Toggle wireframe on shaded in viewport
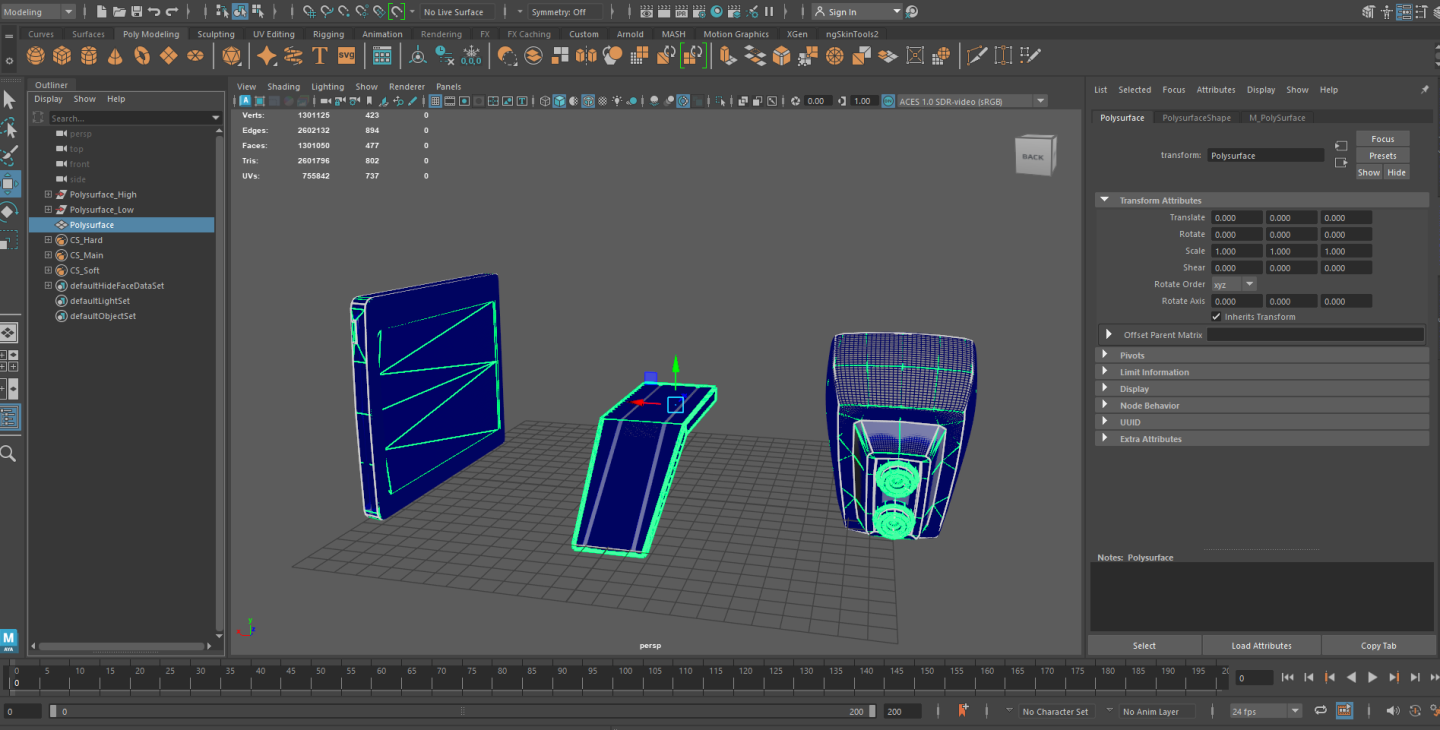The width and height of the screenshot is (1440, 730). (x=588, y=101)
